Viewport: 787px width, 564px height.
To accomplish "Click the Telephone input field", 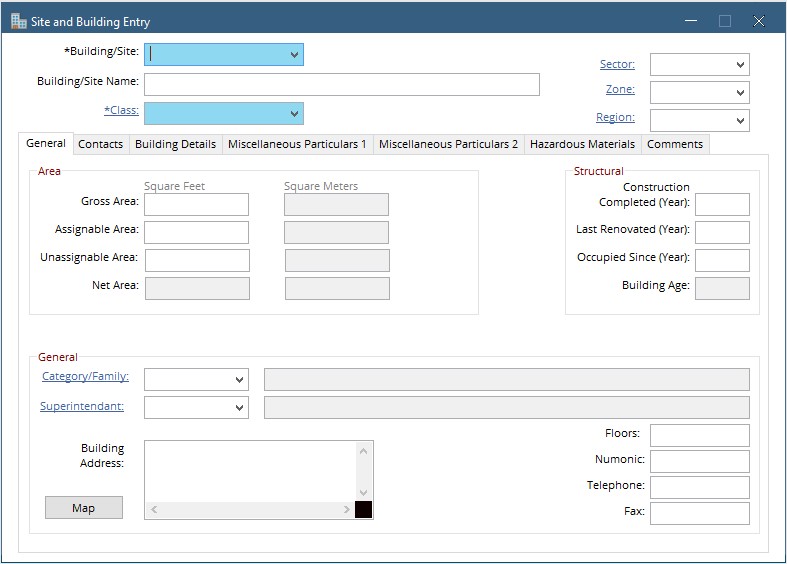I will click(x=699, y=487).
